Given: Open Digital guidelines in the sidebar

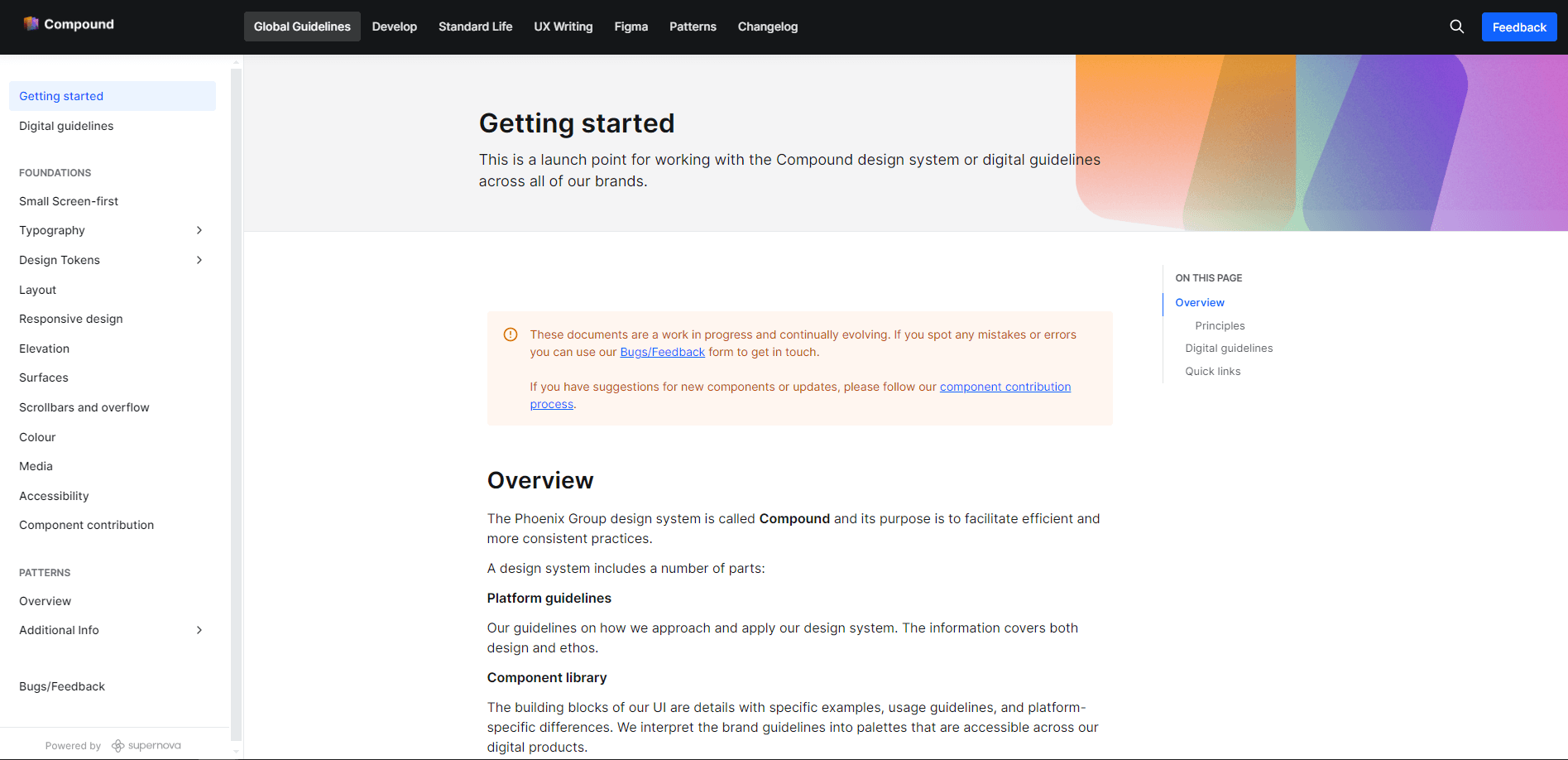Looking at the screenshot, I should coord(66,126).
